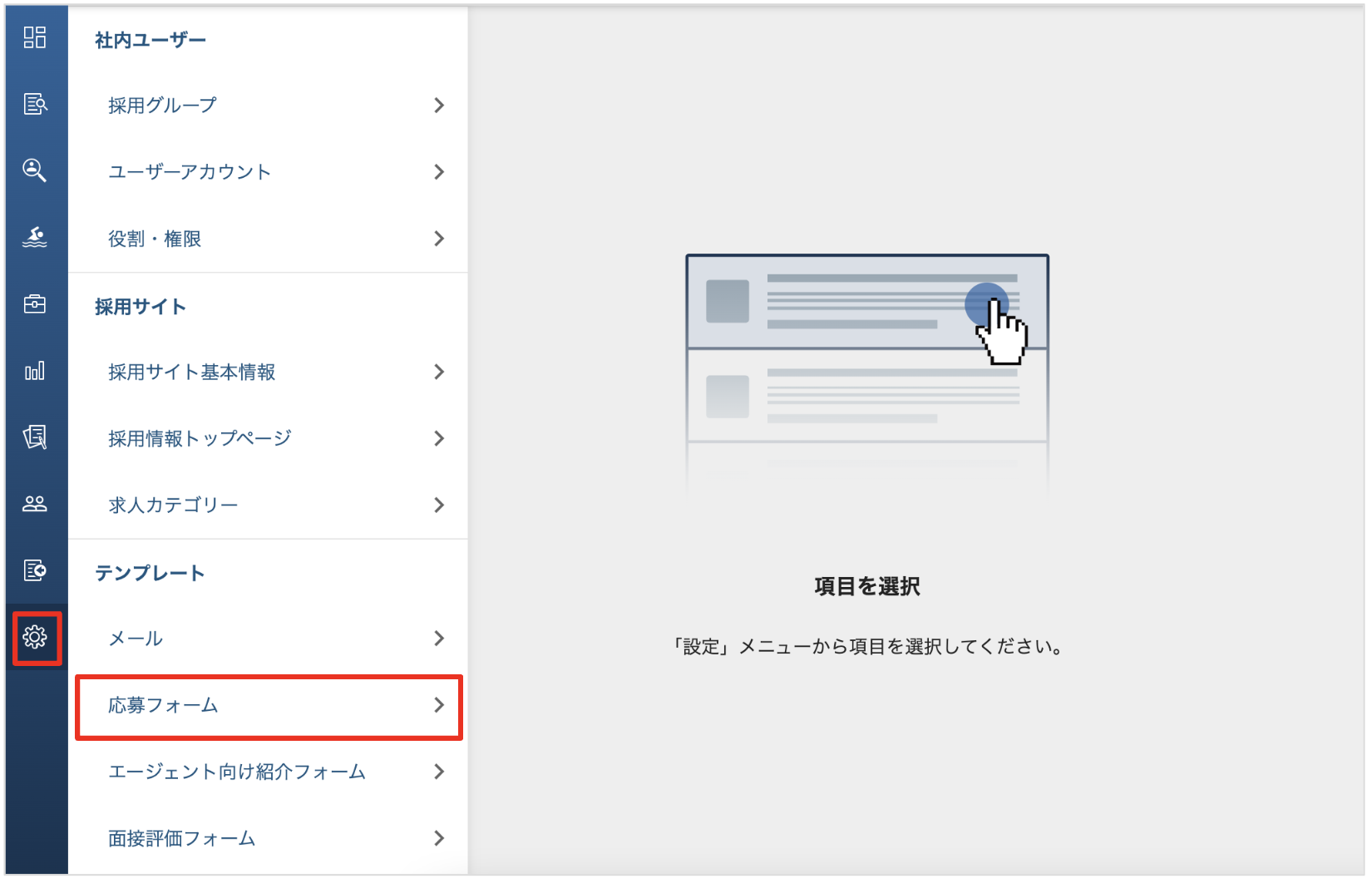Click the chevron next to メール

tap(439, 639)
